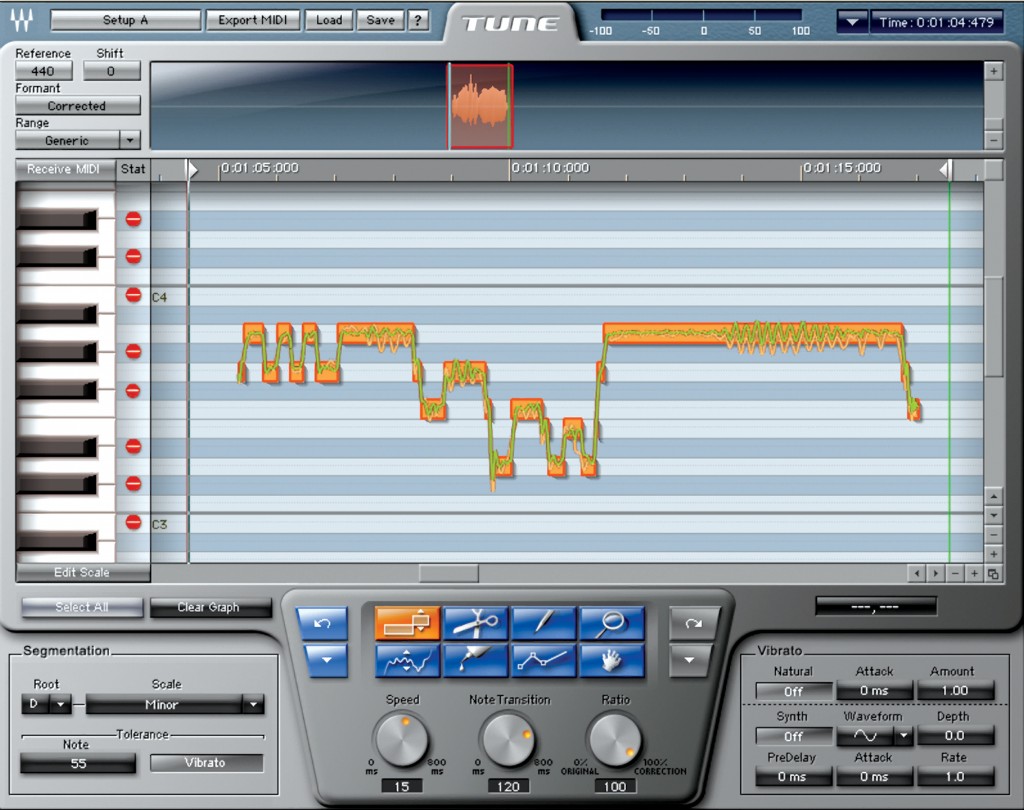This screenshot has height=810, width=1024.
Task: Click the Export MIDI button
Action: 253,20
